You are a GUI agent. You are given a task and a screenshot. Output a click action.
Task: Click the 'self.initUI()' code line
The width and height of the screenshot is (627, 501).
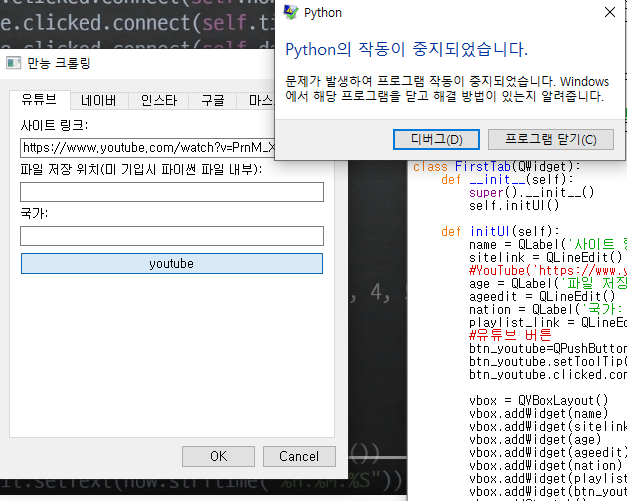coord(514,206)
